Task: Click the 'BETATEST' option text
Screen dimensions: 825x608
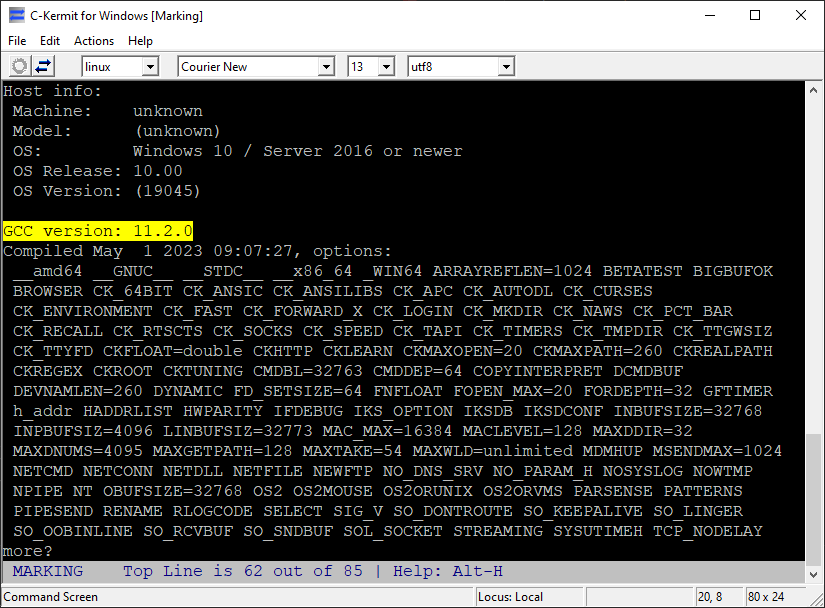Action: [x=642, y=271]
